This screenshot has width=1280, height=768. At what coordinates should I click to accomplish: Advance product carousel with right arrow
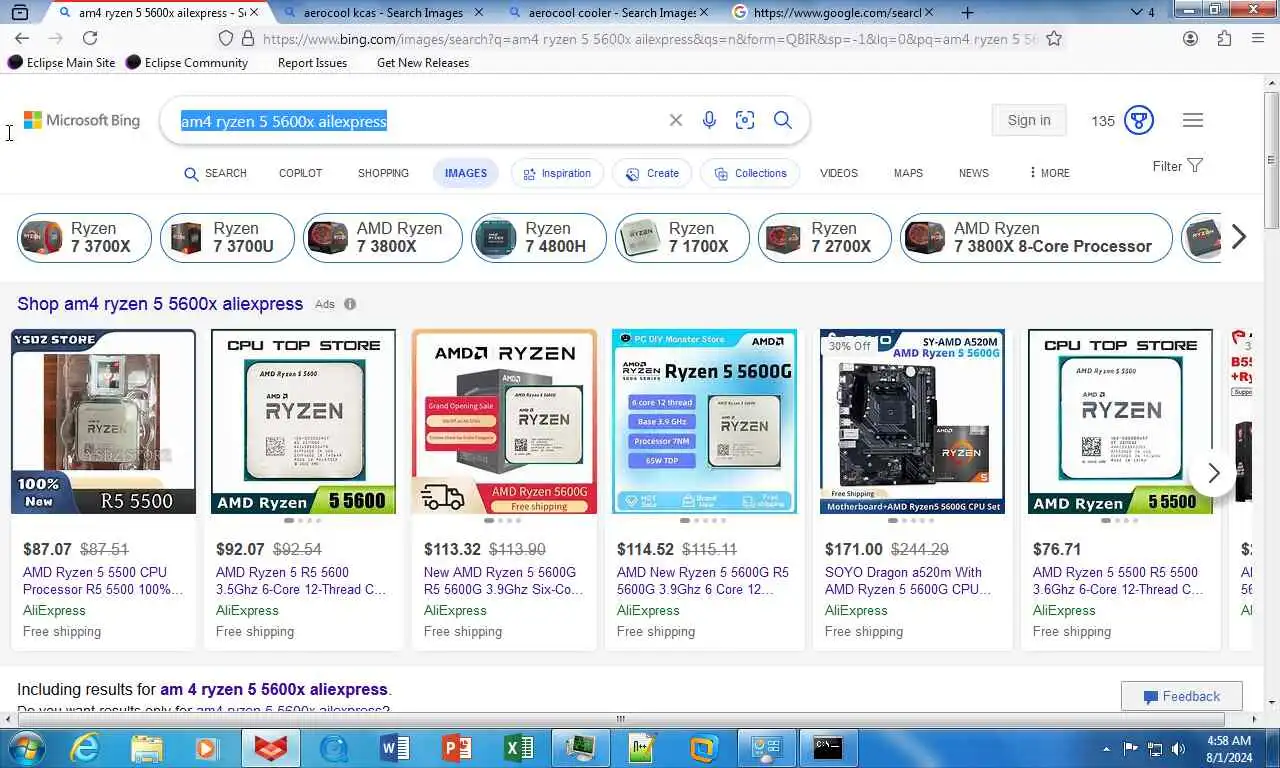point(1214,473)
